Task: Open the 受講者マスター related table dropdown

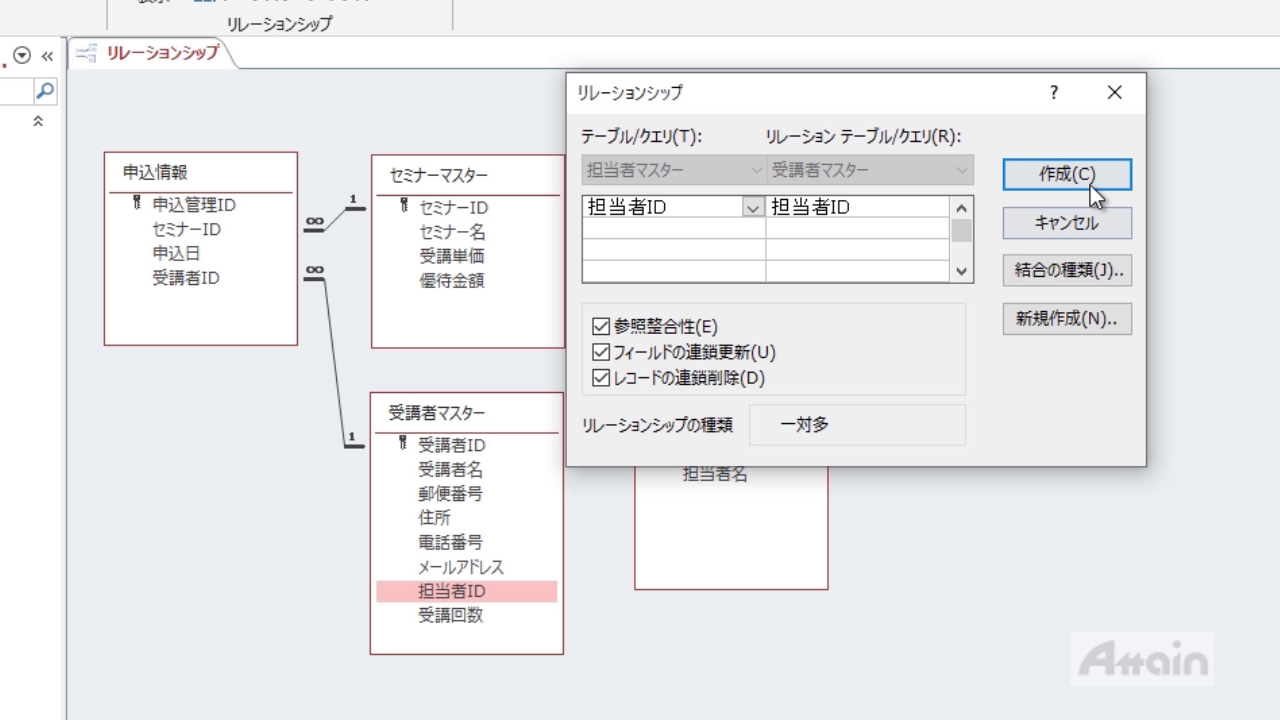Action: 961,170
